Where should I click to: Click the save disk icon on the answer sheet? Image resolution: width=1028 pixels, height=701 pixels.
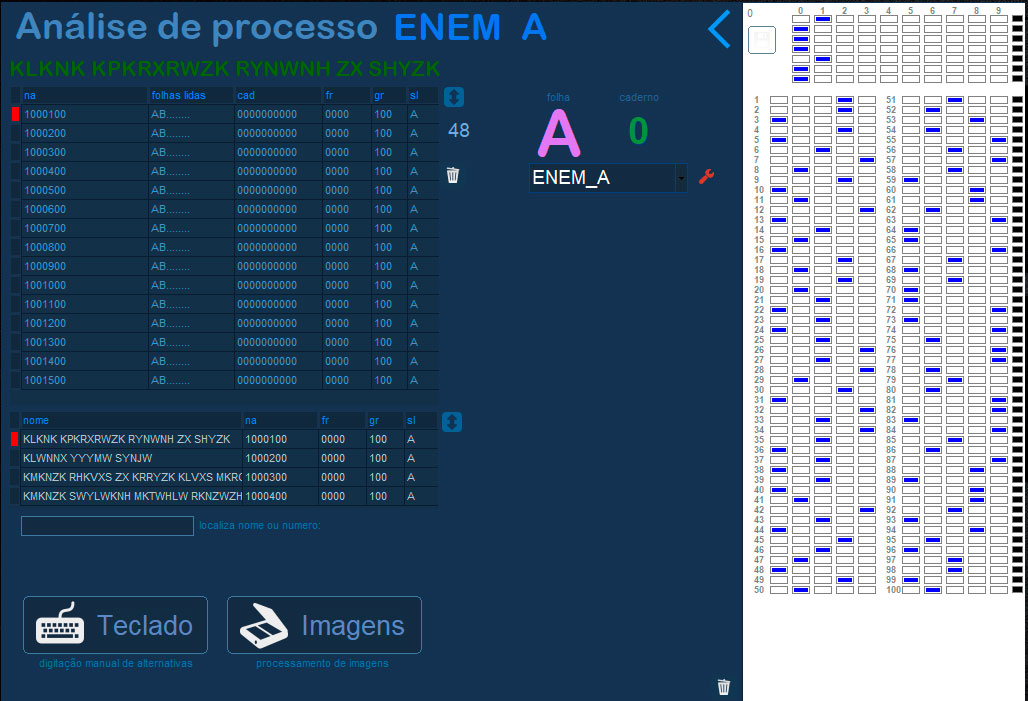(x=762, y=40)
